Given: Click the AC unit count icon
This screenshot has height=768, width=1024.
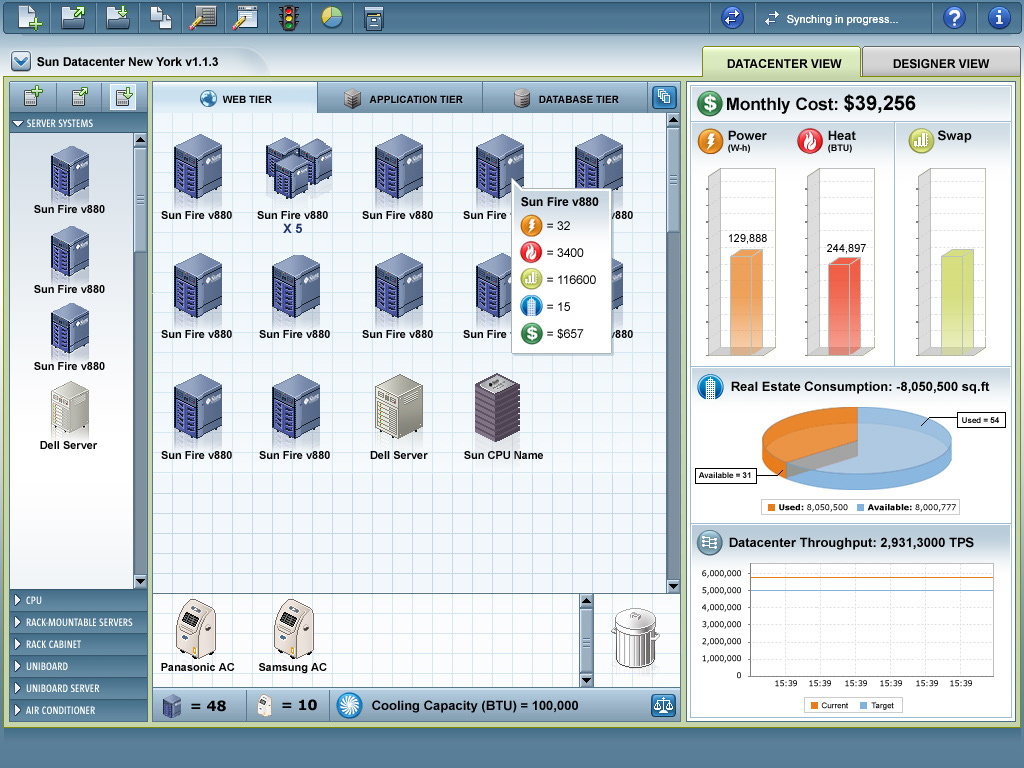Looking at the screenshot, I should pos(264,706).
